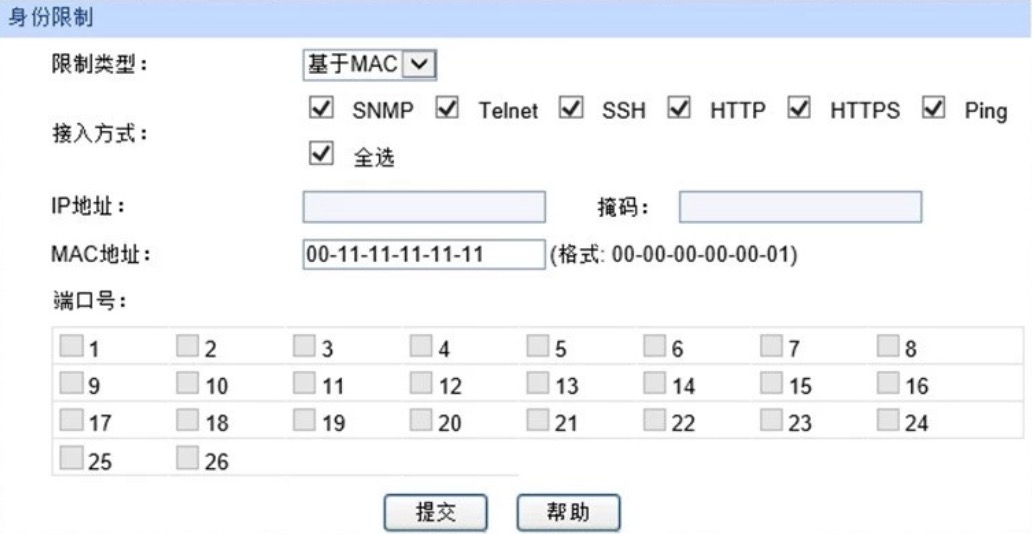
Task: Click the 掩码 mask input field
Action: click(800, 207)
